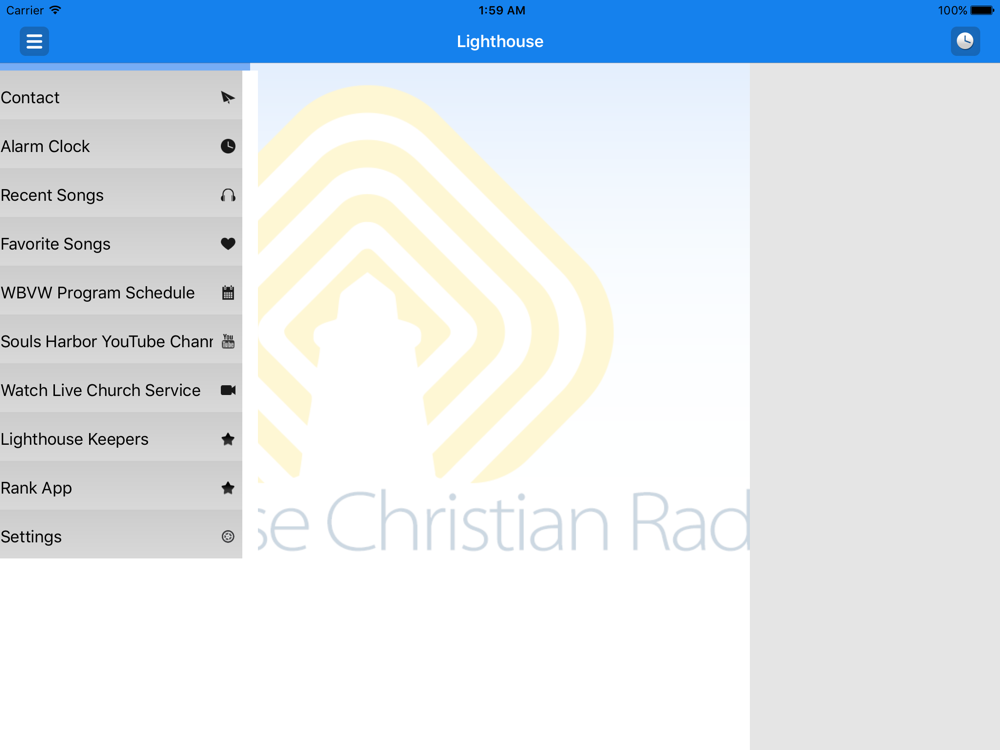1000x750 pixels.
Task: Tap YouTube icon beside Souls Harbor
Action: pyautogui.click(x=228, y=341)
